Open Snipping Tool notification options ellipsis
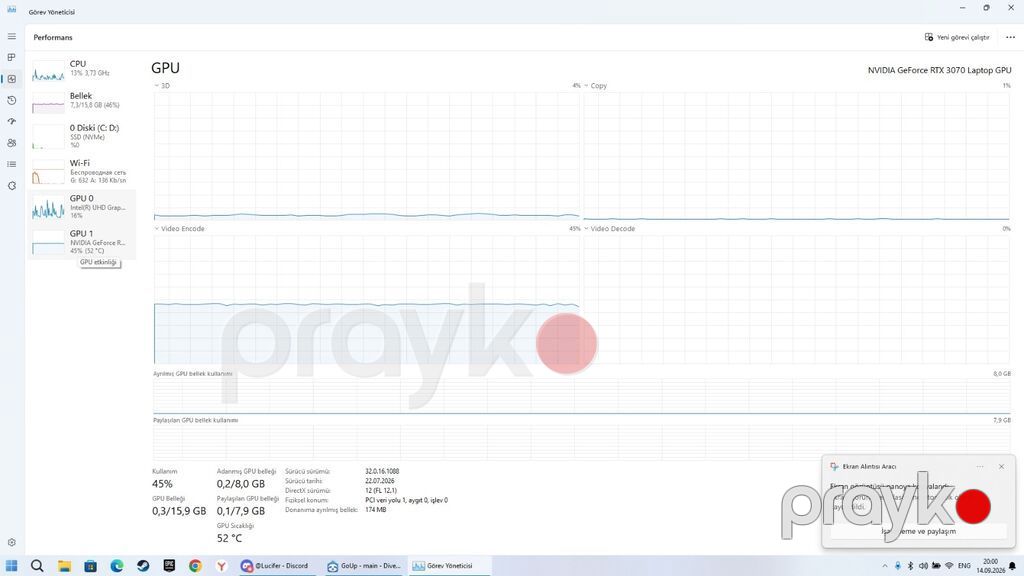This screenshot has height=576, width=1024. (980, 466)
